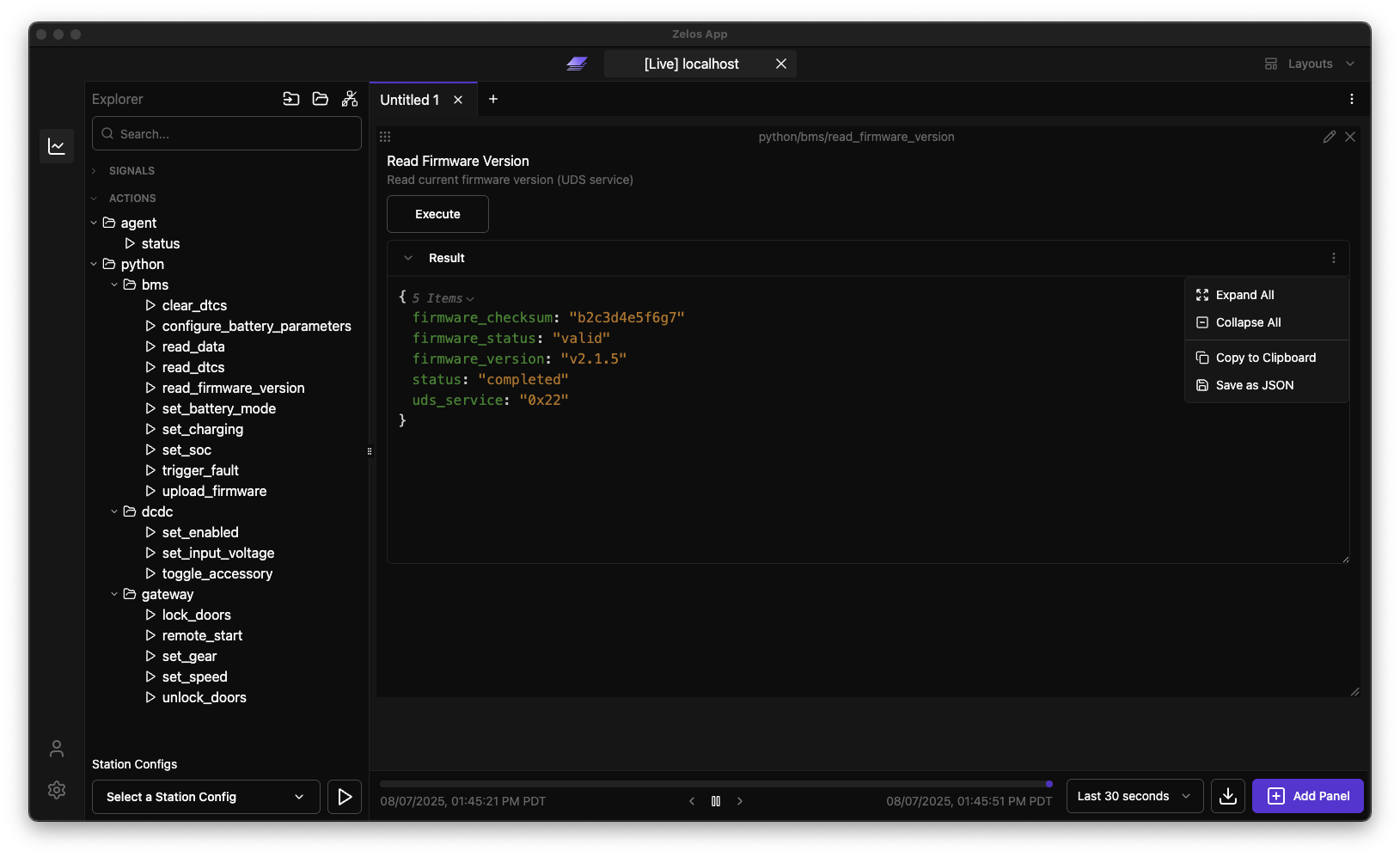Collapse the python folder

pyautogui.click(x=94, y=264)
